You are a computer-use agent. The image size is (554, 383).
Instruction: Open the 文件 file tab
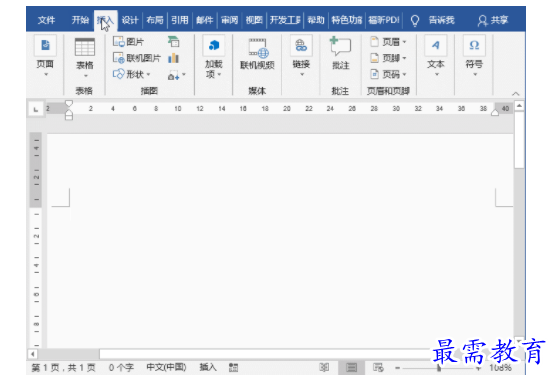46,20
